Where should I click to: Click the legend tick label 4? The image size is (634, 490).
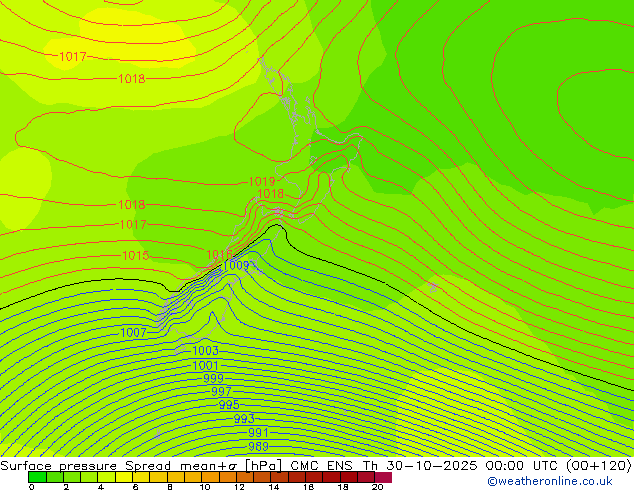(x=101, y=487)
